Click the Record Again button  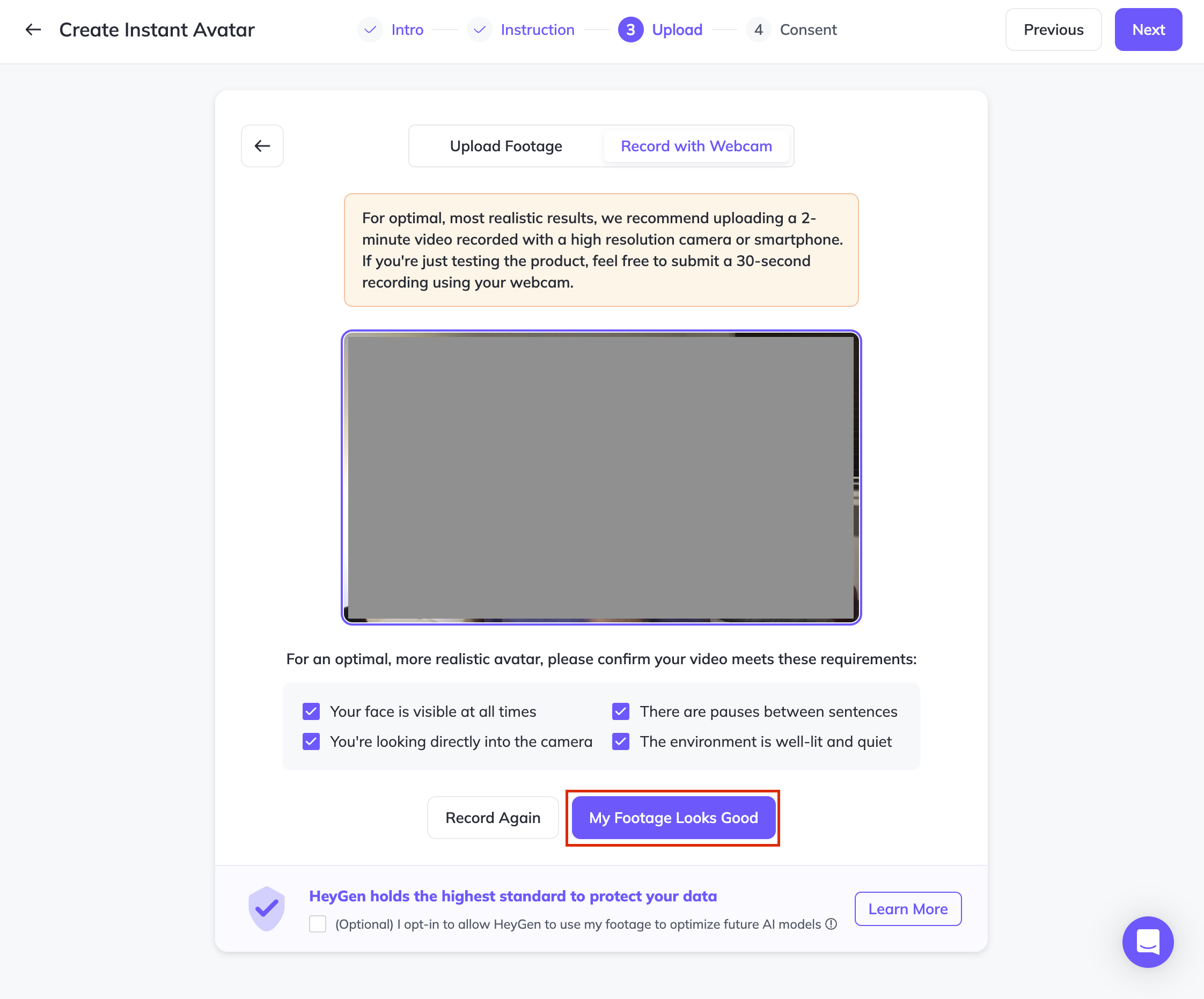click(493, 817)
